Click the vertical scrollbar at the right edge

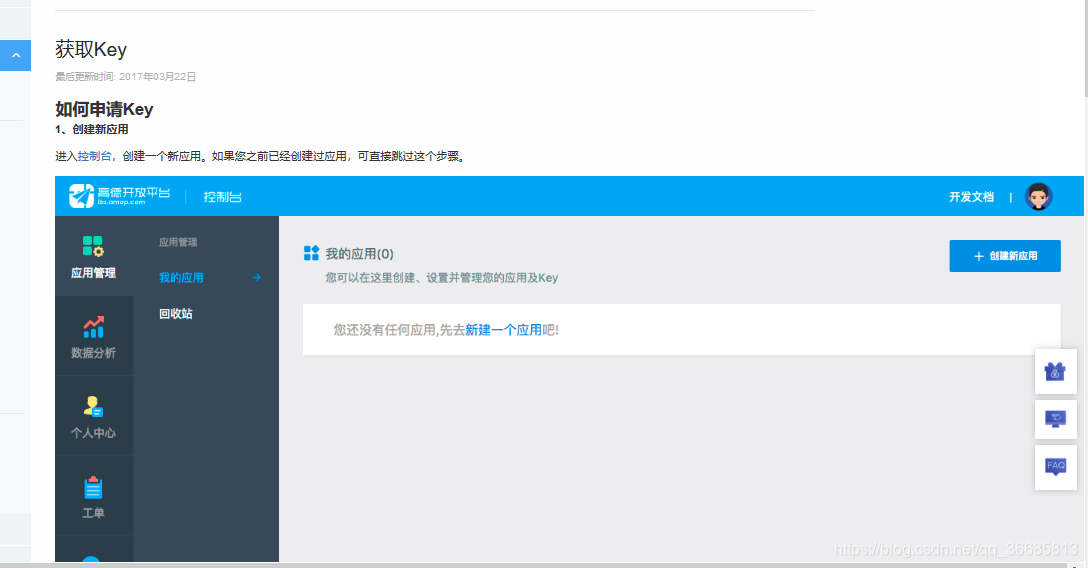click(1085, 49)
